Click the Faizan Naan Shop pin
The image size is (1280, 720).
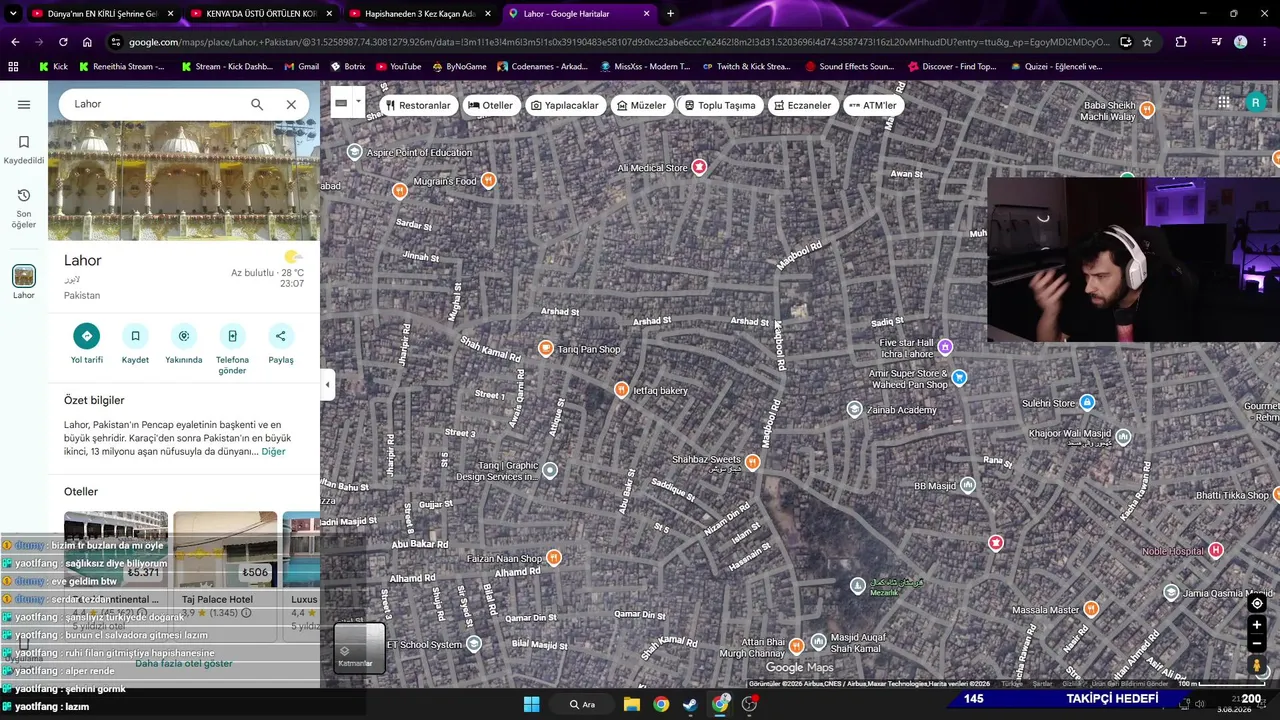coord(554,557)
